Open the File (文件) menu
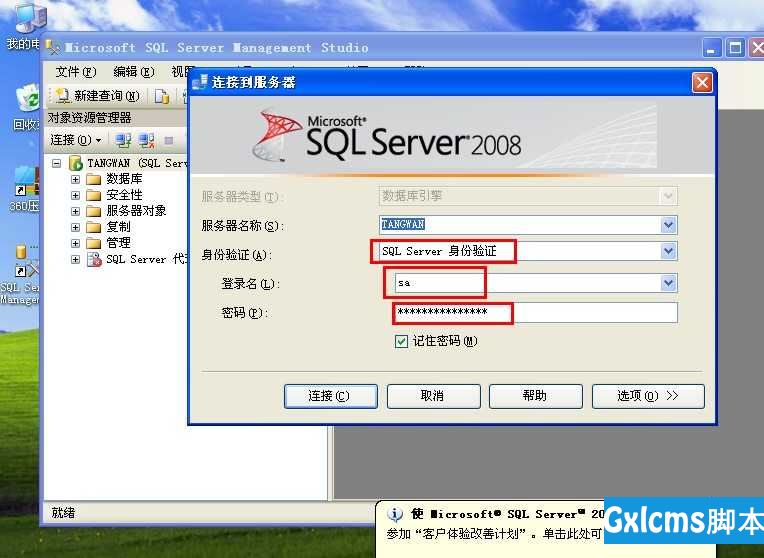Screen dimensions: 764x558 [x=76, y=72]
